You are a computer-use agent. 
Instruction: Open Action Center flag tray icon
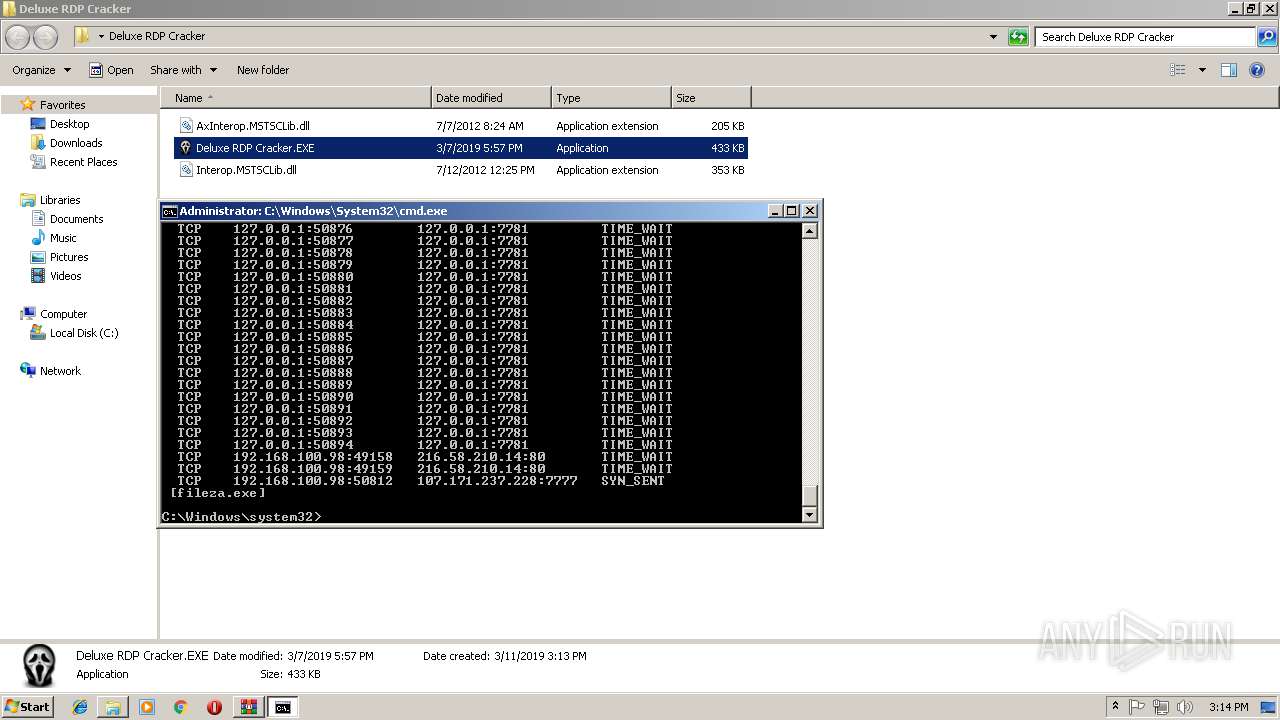[x=1137, y=707]
